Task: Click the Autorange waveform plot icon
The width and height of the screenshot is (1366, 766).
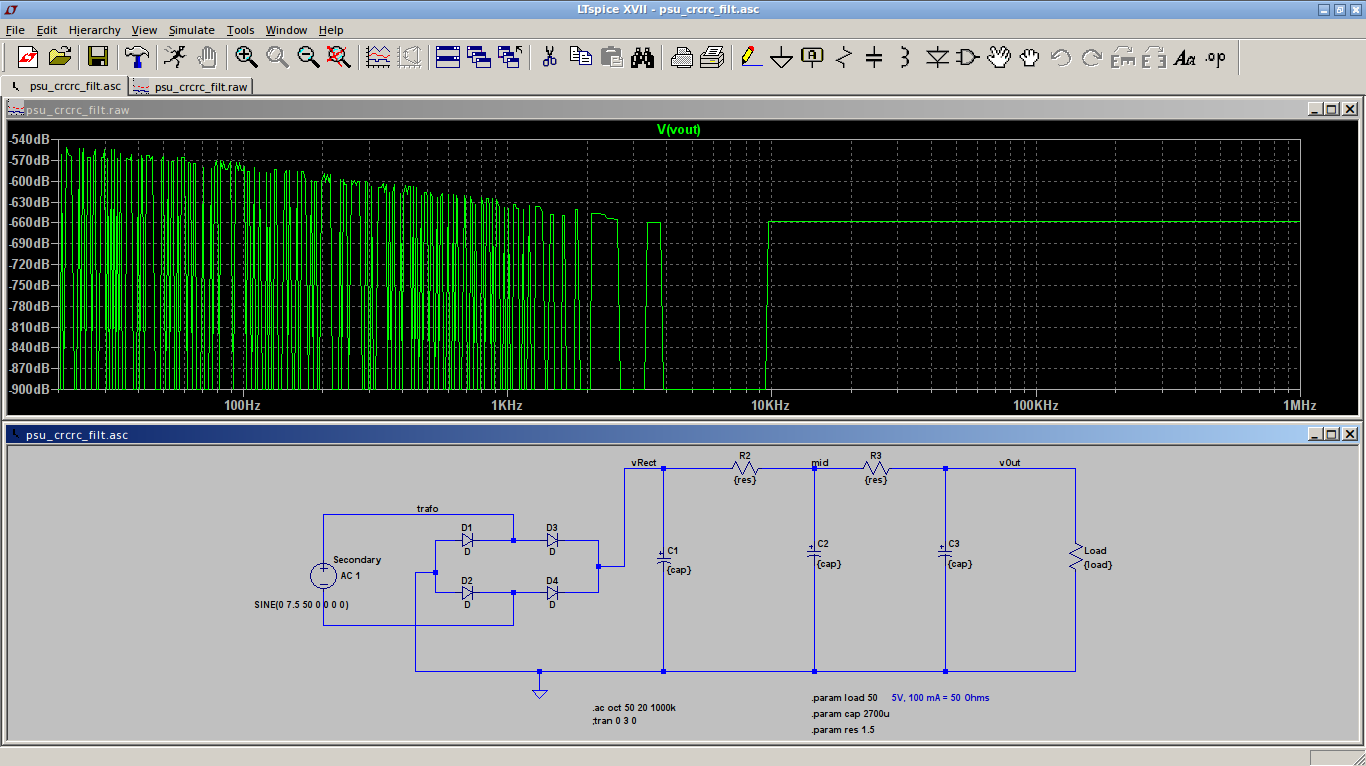Action: point(378,57)
